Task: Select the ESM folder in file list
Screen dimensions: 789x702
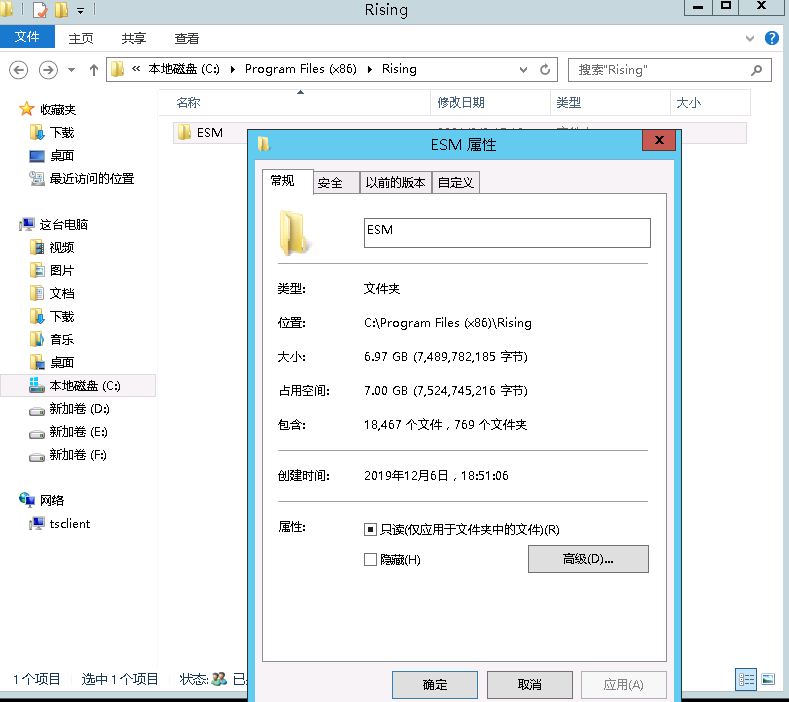Action: click(x=209, y=133)
